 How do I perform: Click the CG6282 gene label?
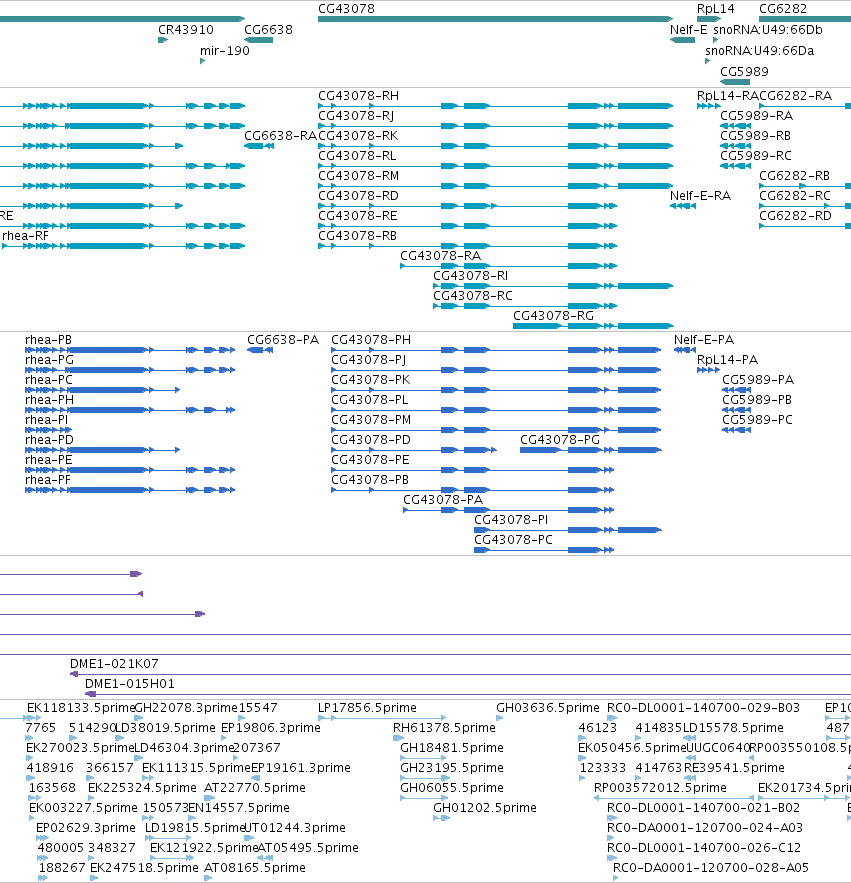(783, 8)
